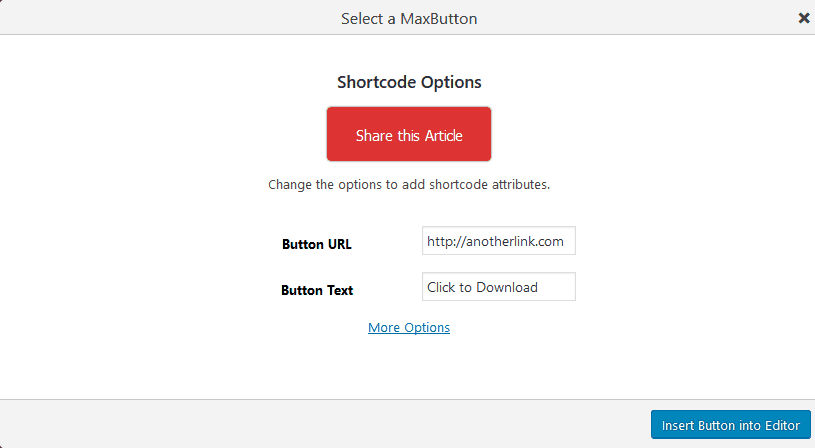
Task: Click the shortcode attributes instruction text
Action: pos(408,185)
